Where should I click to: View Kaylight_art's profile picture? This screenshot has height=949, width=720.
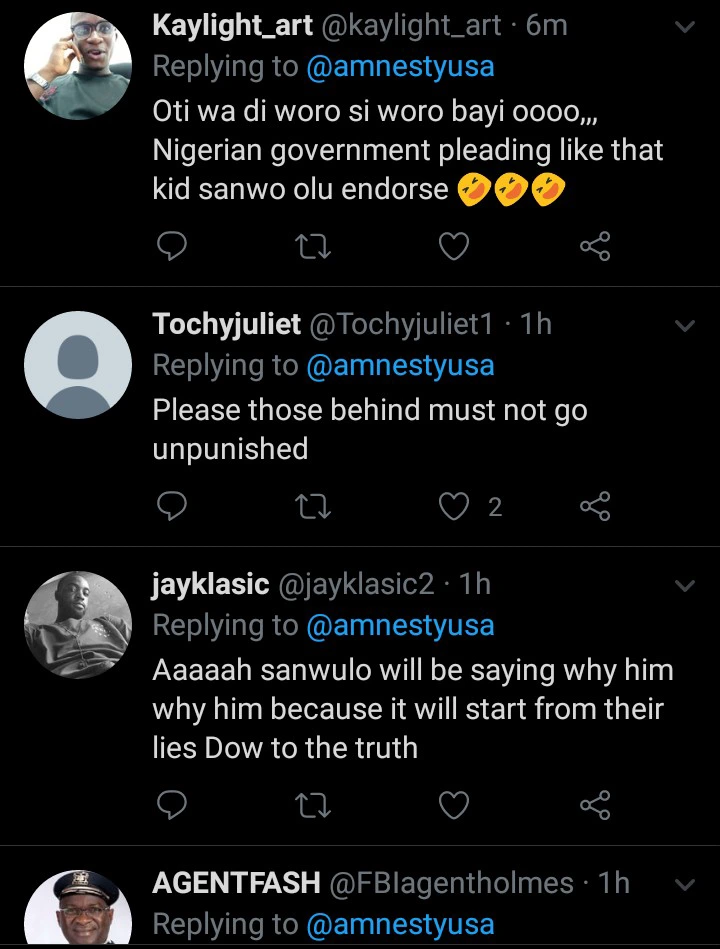78,67
